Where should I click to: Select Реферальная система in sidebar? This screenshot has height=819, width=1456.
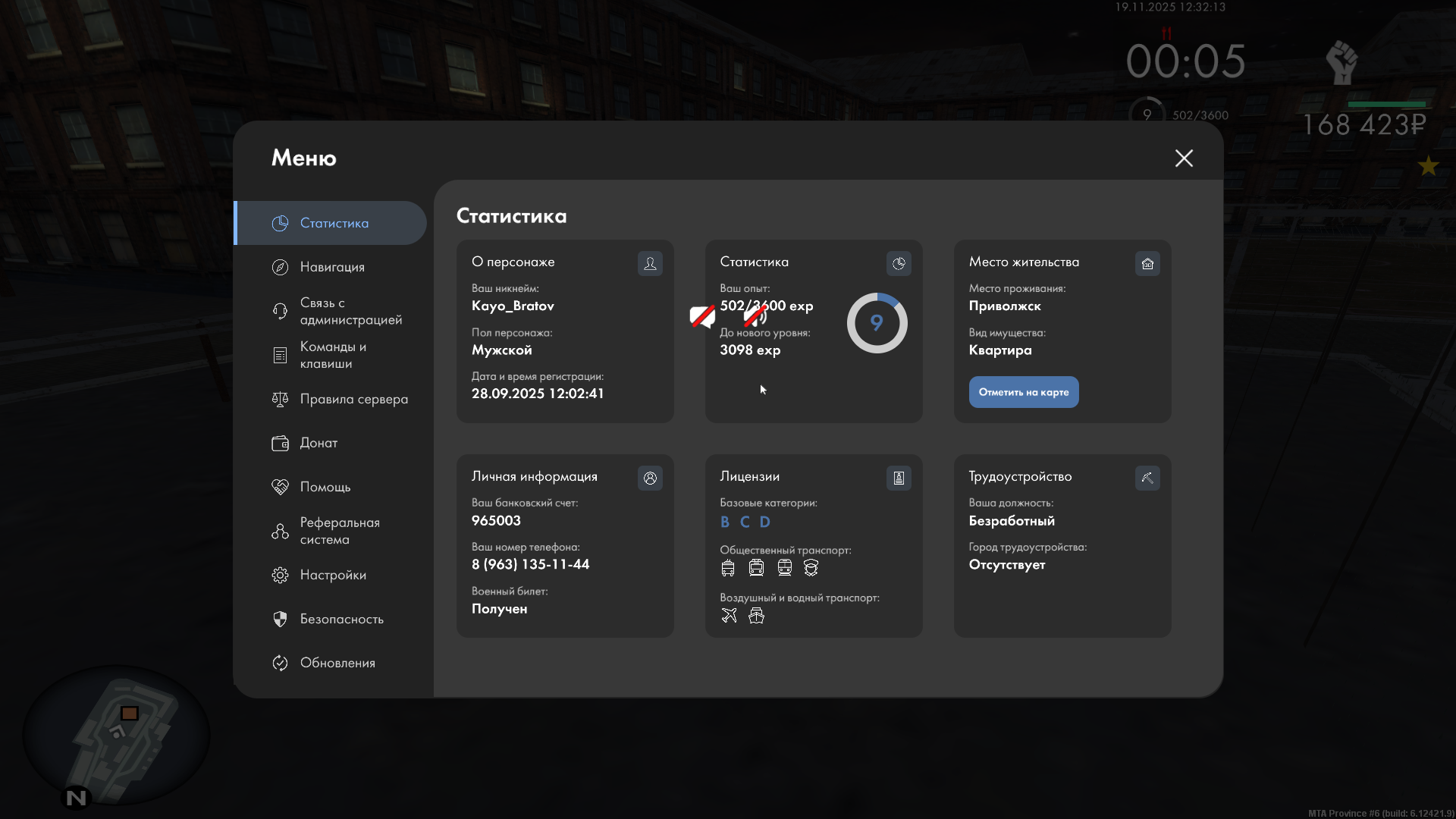click(339, 531)
